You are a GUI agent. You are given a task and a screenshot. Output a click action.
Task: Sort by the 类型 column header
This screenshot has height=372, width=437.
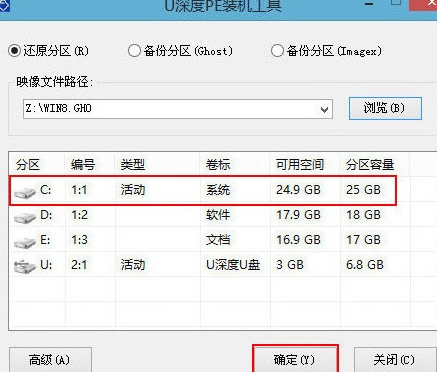[133, 164]
